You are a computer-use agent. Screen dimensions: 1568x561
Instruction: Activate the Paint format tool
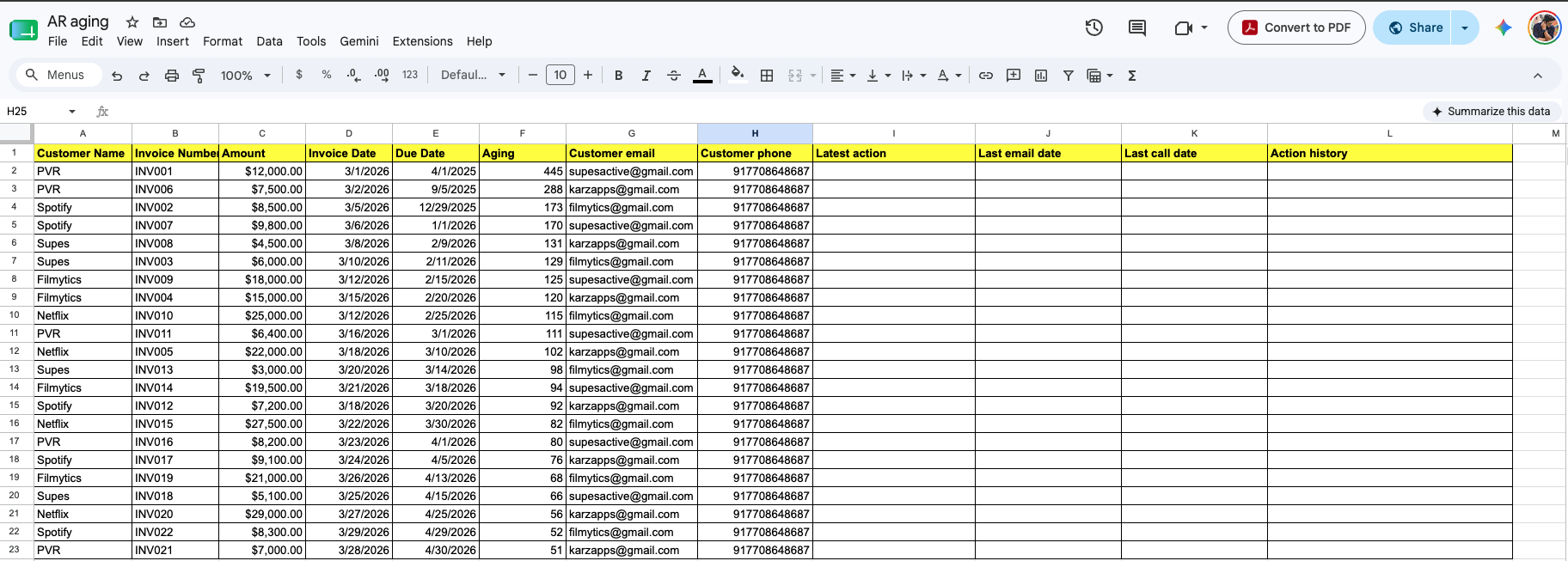(x=199, y=76)
